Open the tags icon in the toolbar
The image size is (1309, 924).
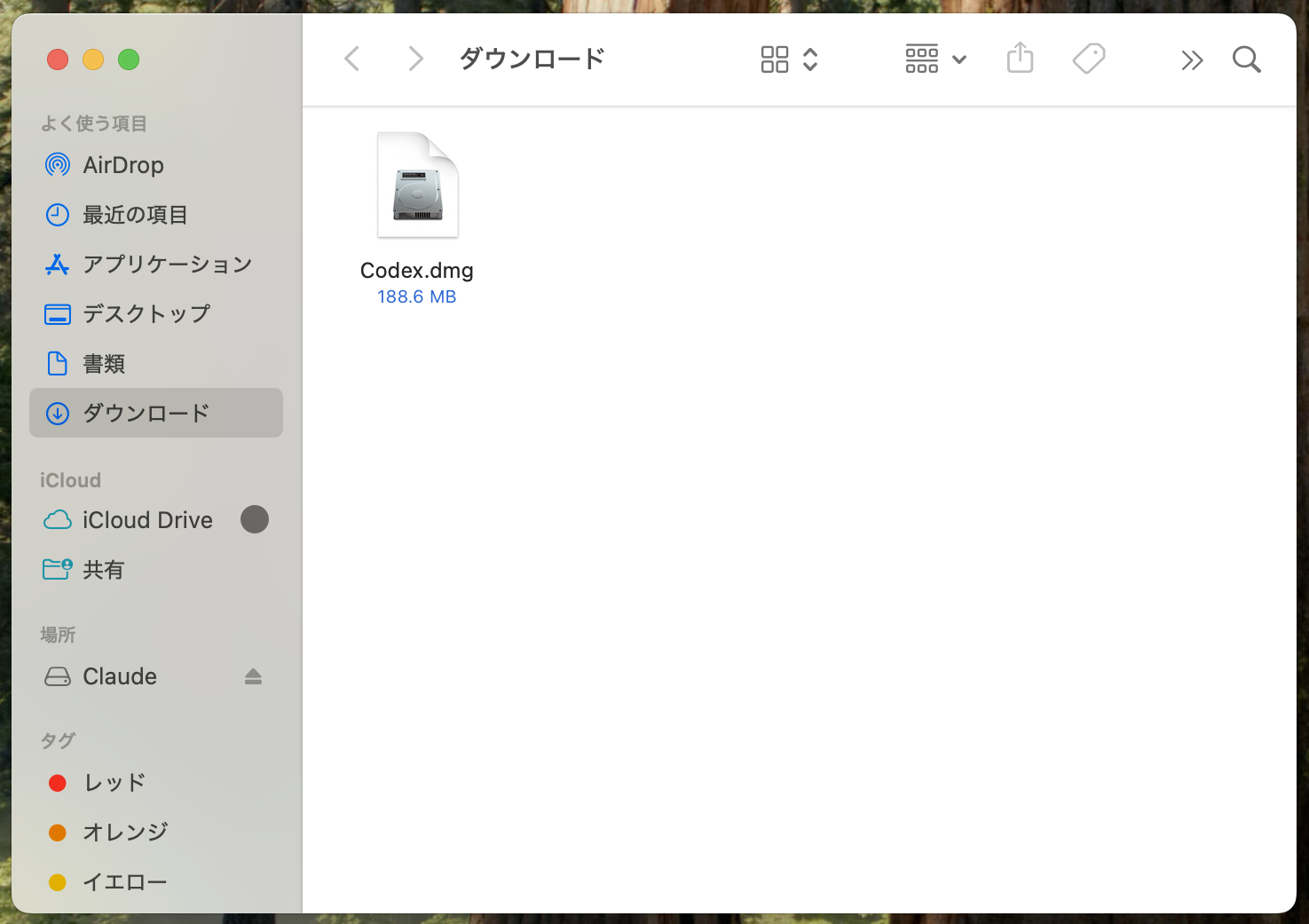[x=1089, y=59]
